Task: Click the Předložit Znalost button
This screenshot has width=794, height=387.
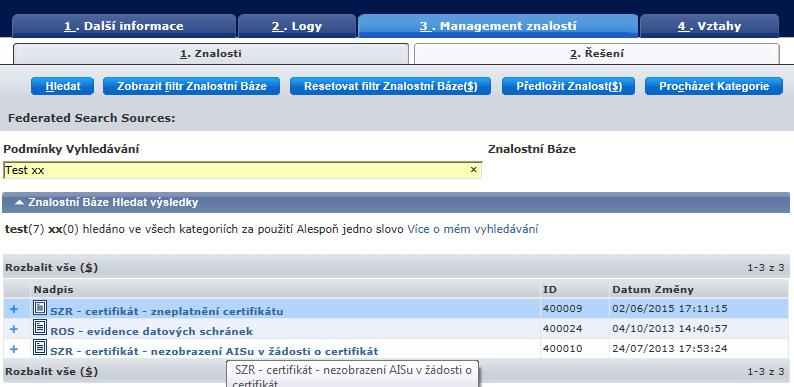Action: point(569,86)
